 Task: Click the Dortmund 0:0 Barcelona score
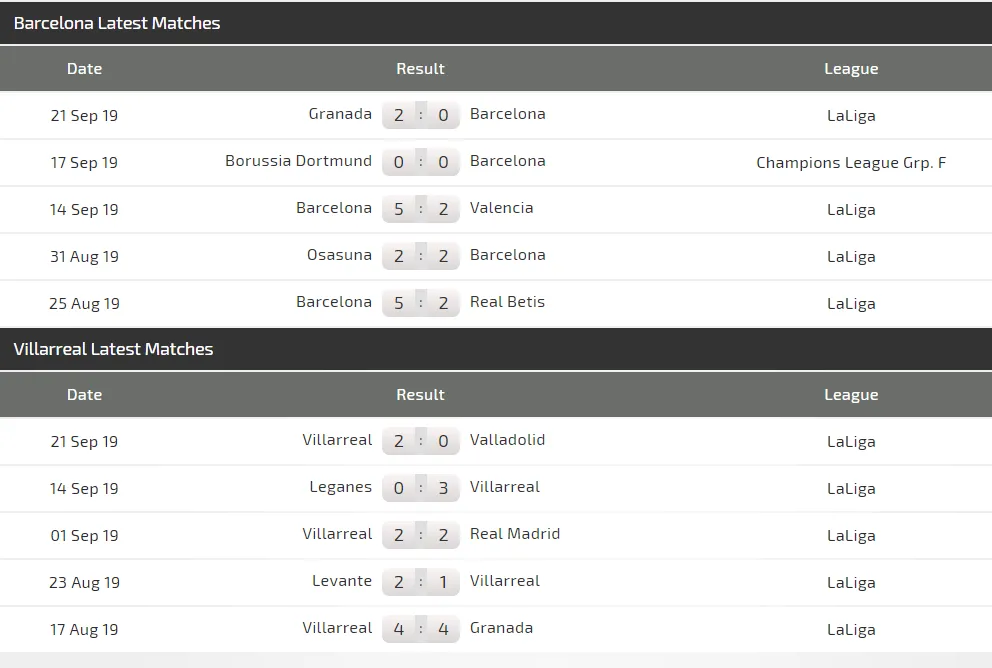(420, 162)
